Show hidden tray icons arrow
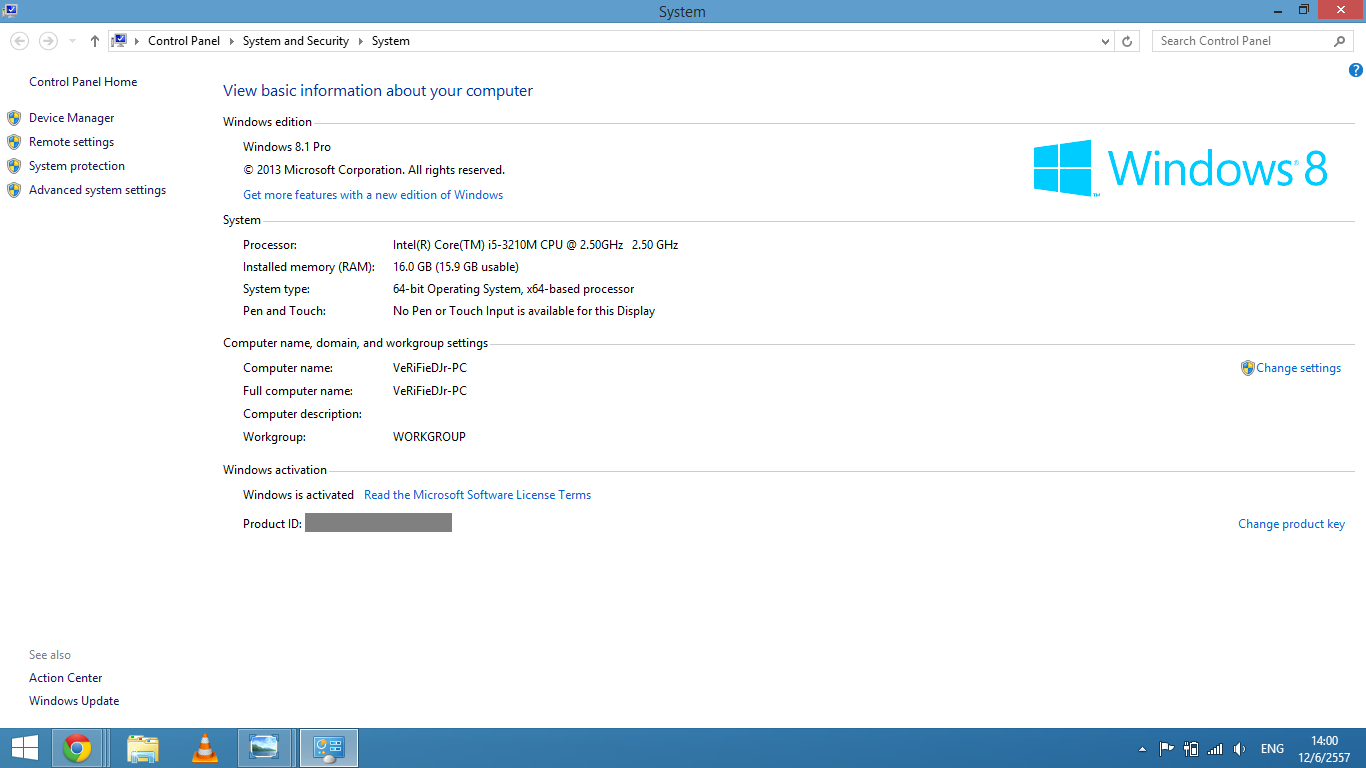This screenshot has width=1366, height=768. tap(1142, 749)
